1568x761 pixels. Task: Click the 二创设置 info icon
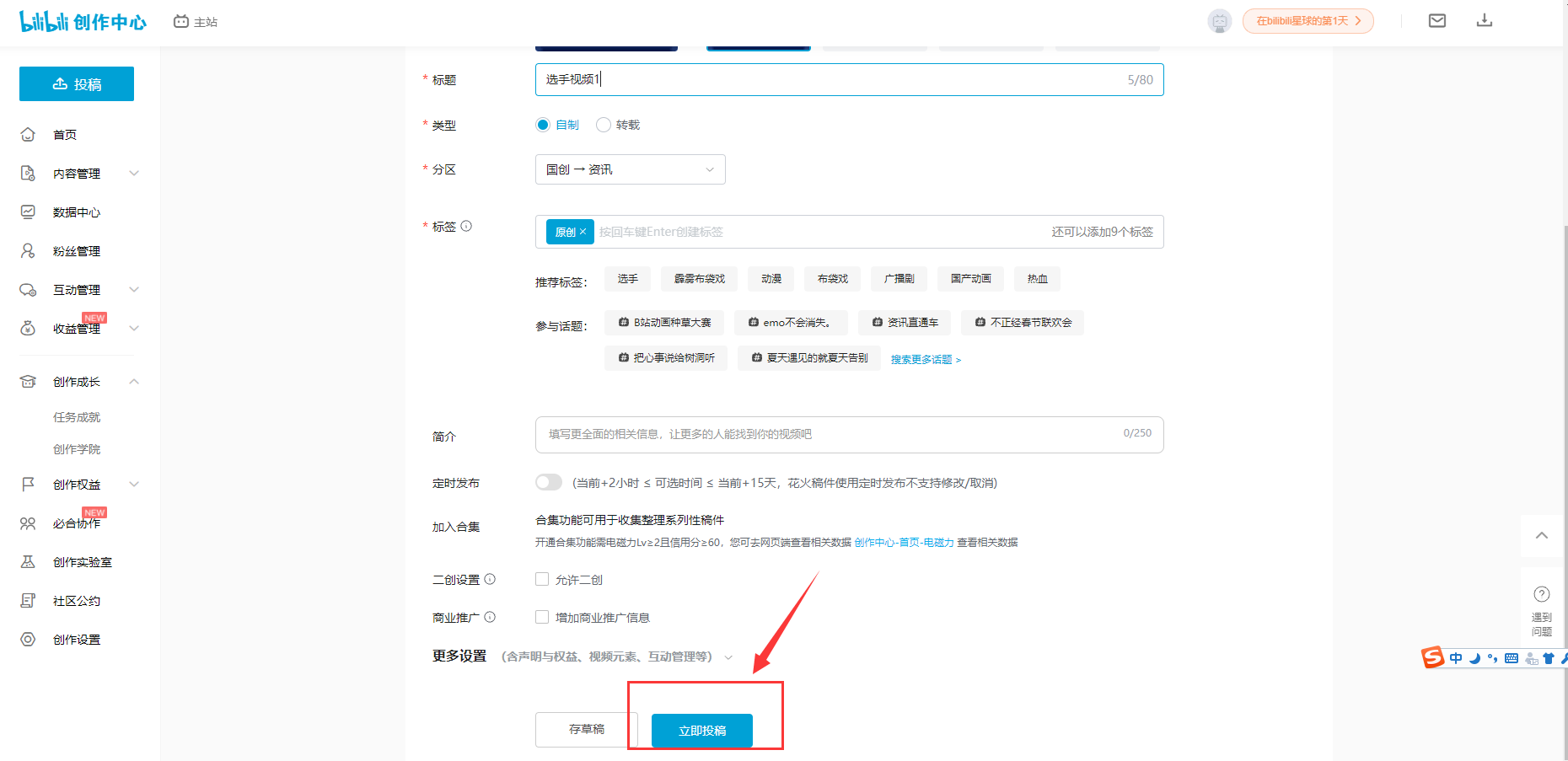click(490, 579)
